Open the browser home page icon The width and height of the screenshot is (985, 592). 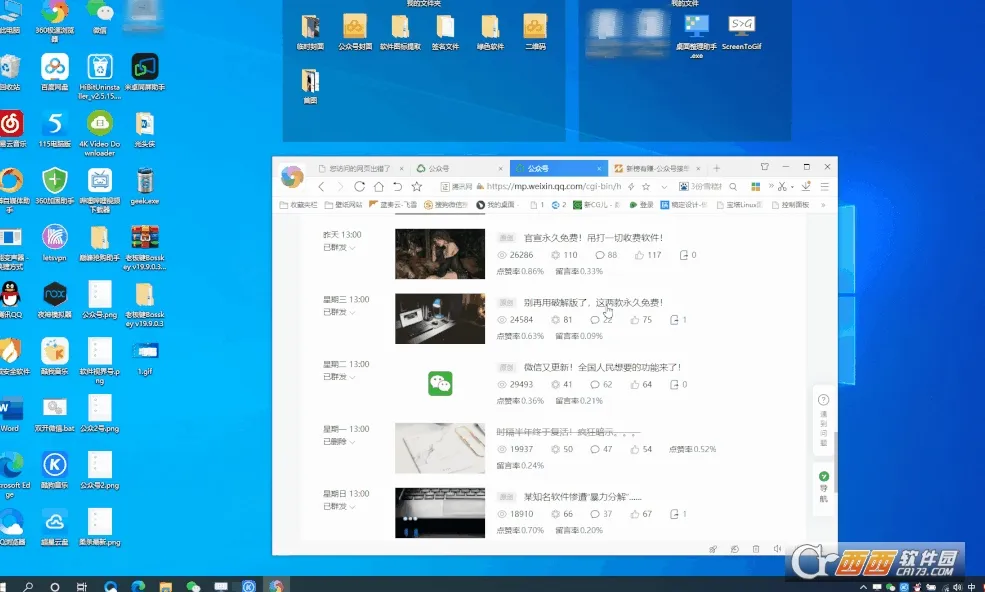tap(377, 186)
